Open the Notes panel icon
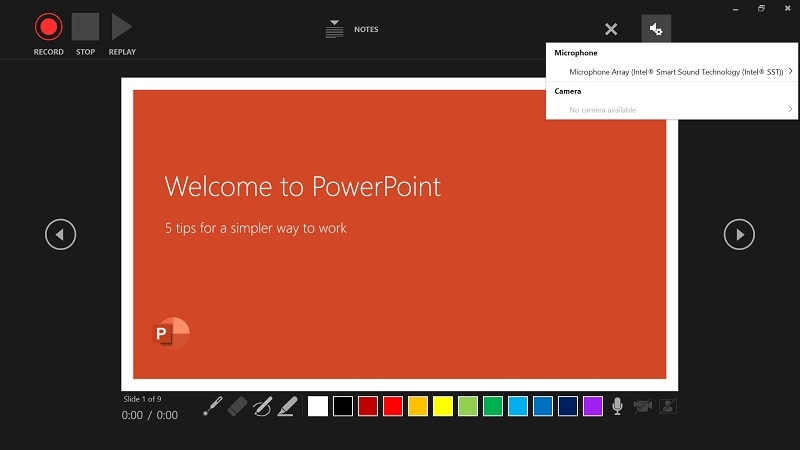The width and height of the screenshot is (800, 450). tap(334, 29)
